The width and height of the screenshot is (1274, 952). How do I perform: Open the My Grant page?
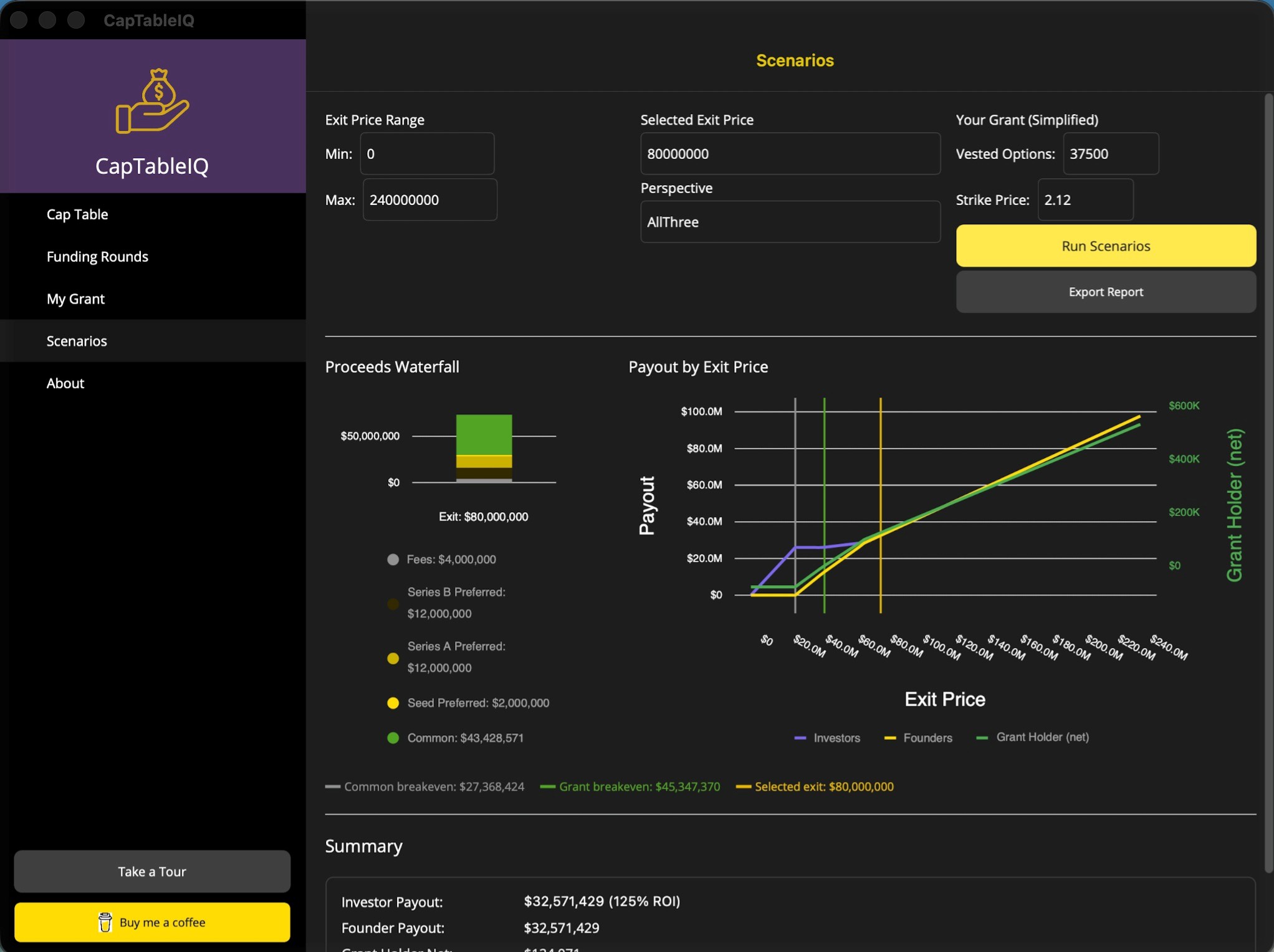click(75, 299)
